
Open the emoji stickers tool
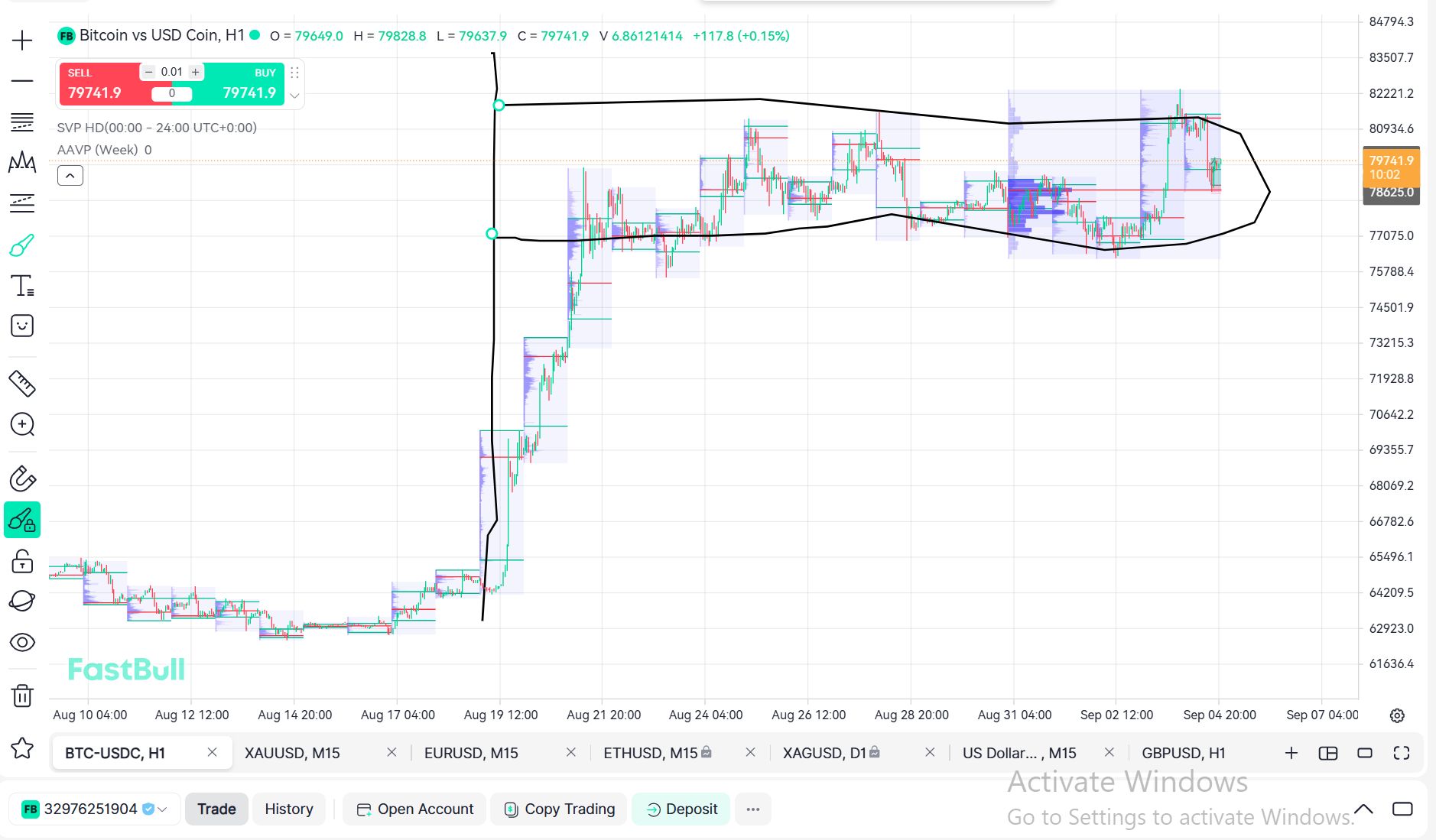(22, 326)
